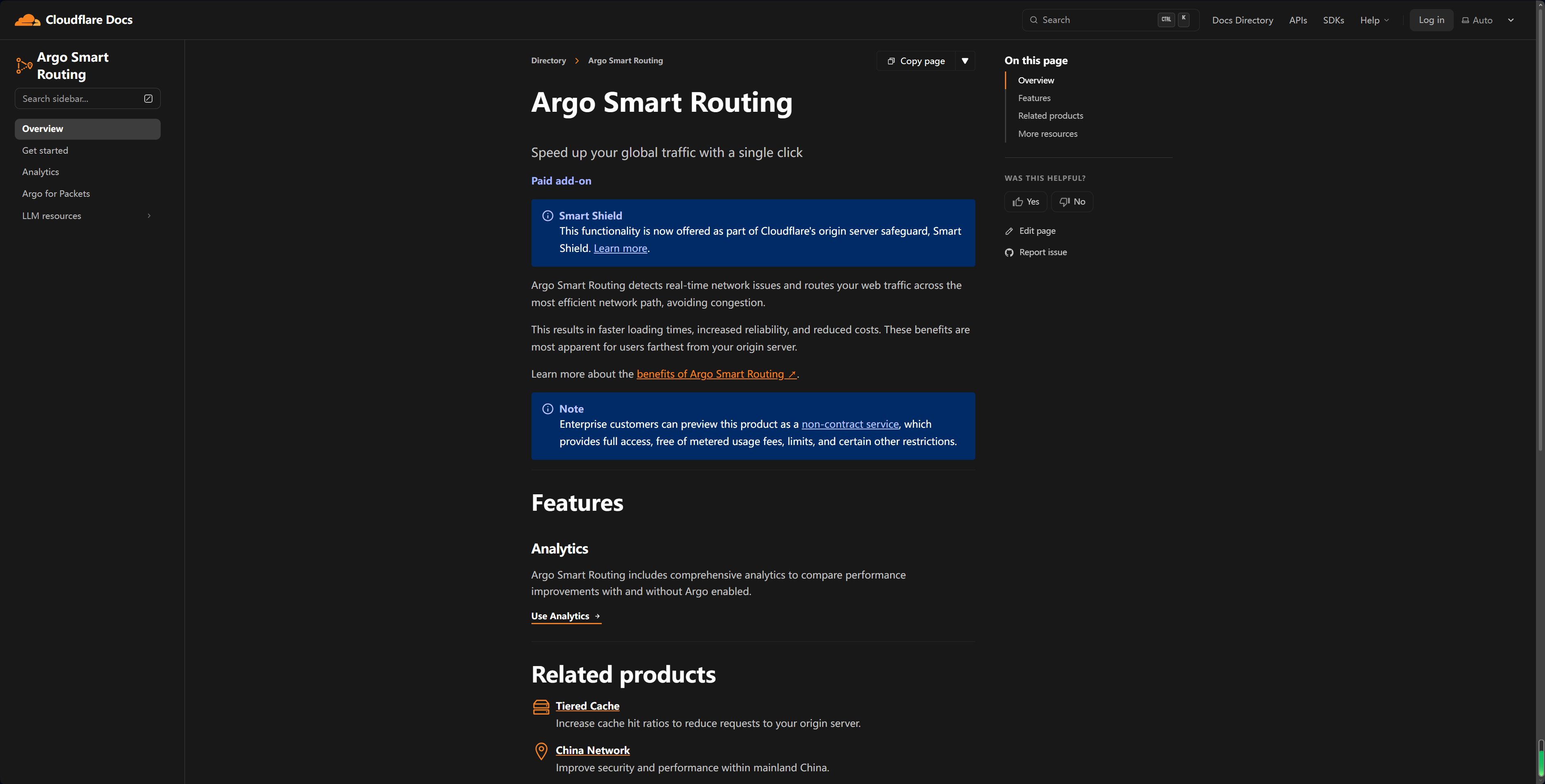Viewport: 1545px width, 784px height.
Task: Open Argo for Packets sidebar item
Action: point(56,194)
